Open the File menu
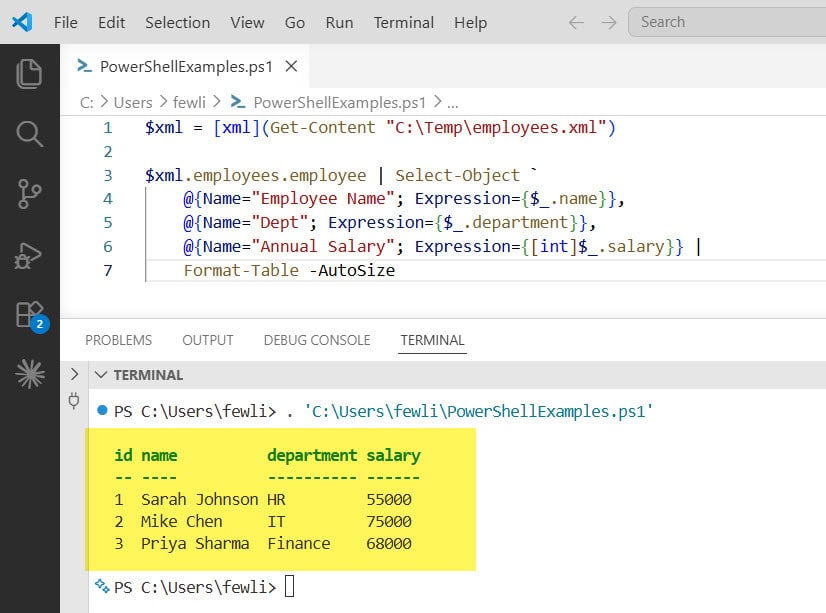This screenshot has height=613, width=826. 66,23
